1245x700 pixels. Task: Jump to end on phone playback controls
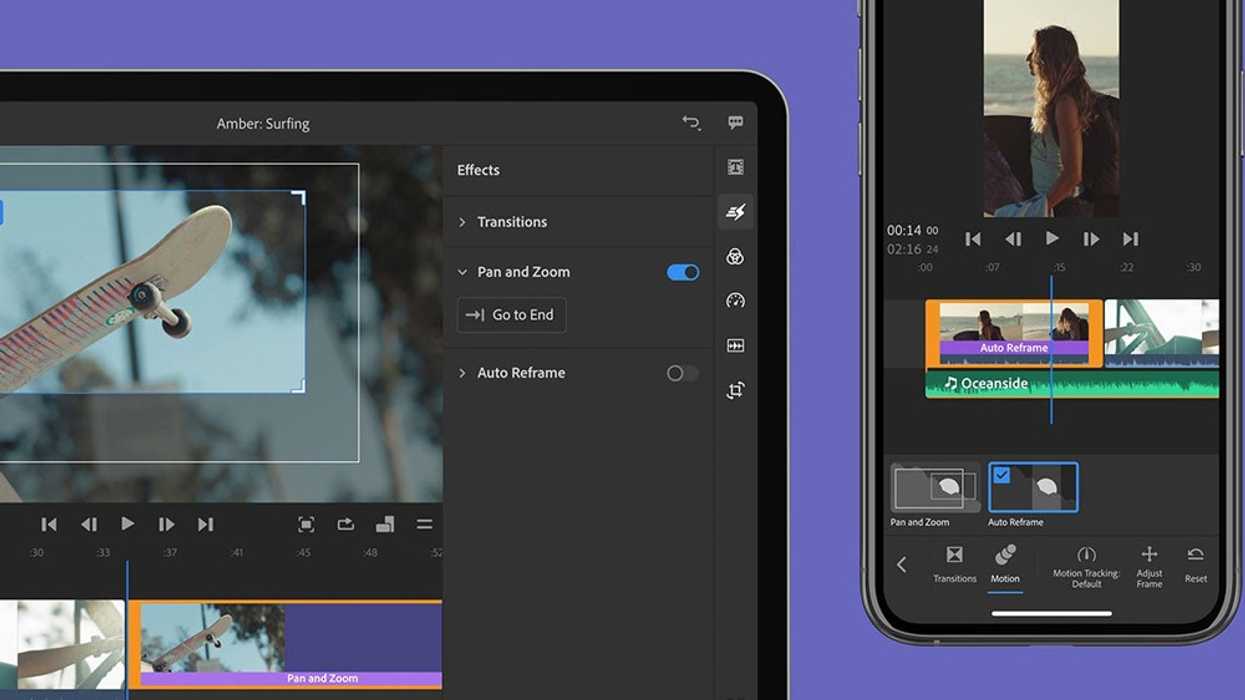click(1130, 239)
